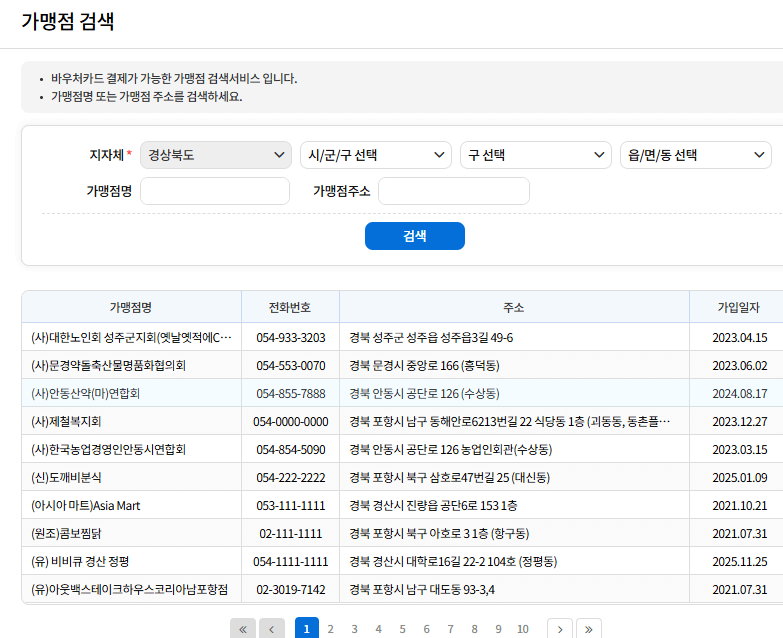This screenshot has width=783, height=638.
Task: Open the 구 선택 dropdown
Action: coord(536,155)
